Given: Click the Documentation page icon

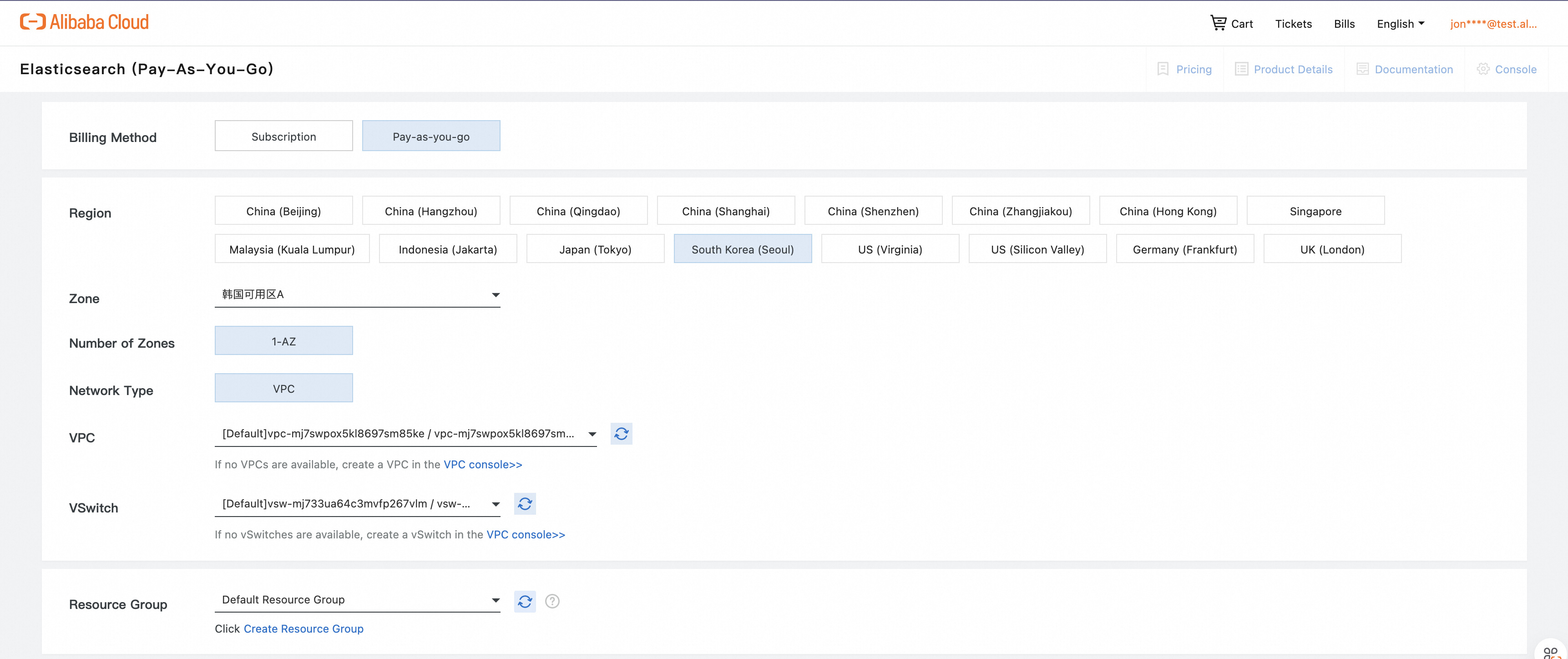Looking at the screenshot, I should 1362,69.
